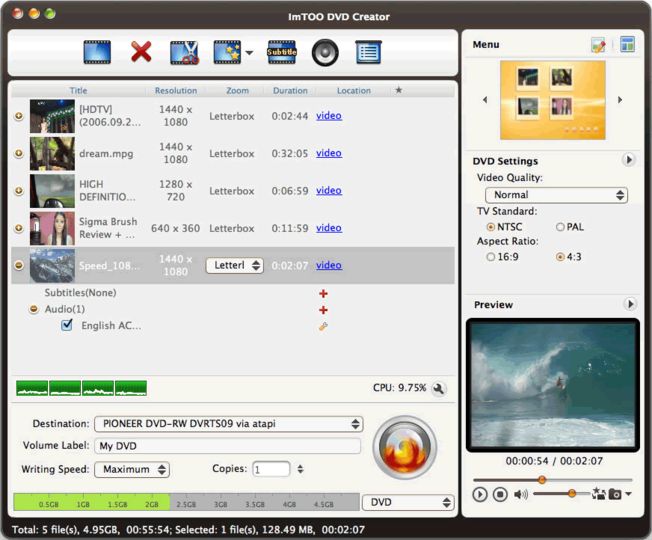652x540 pixels.
Task: Click the edit menu pencil icon
Action: [x=598, y=44]
